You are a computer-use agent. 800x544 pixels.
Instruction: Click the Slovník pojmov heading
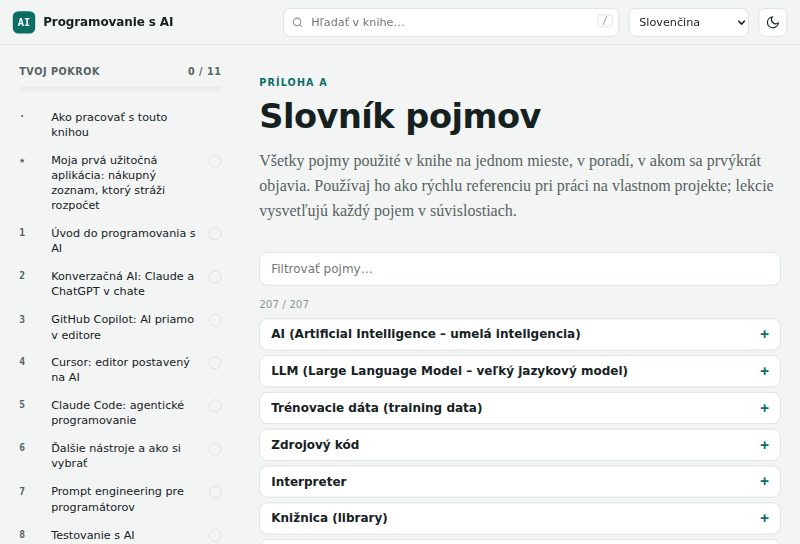(400, 116)
